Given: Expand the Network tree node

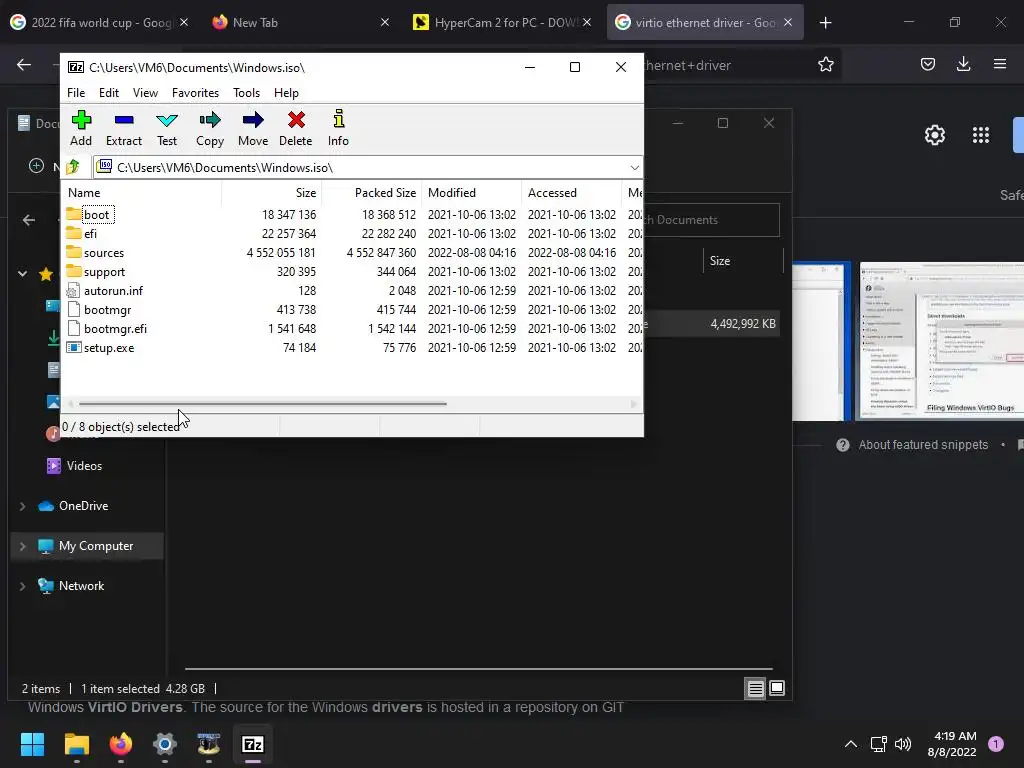Looking at the screenshot, I should [22, 586].
